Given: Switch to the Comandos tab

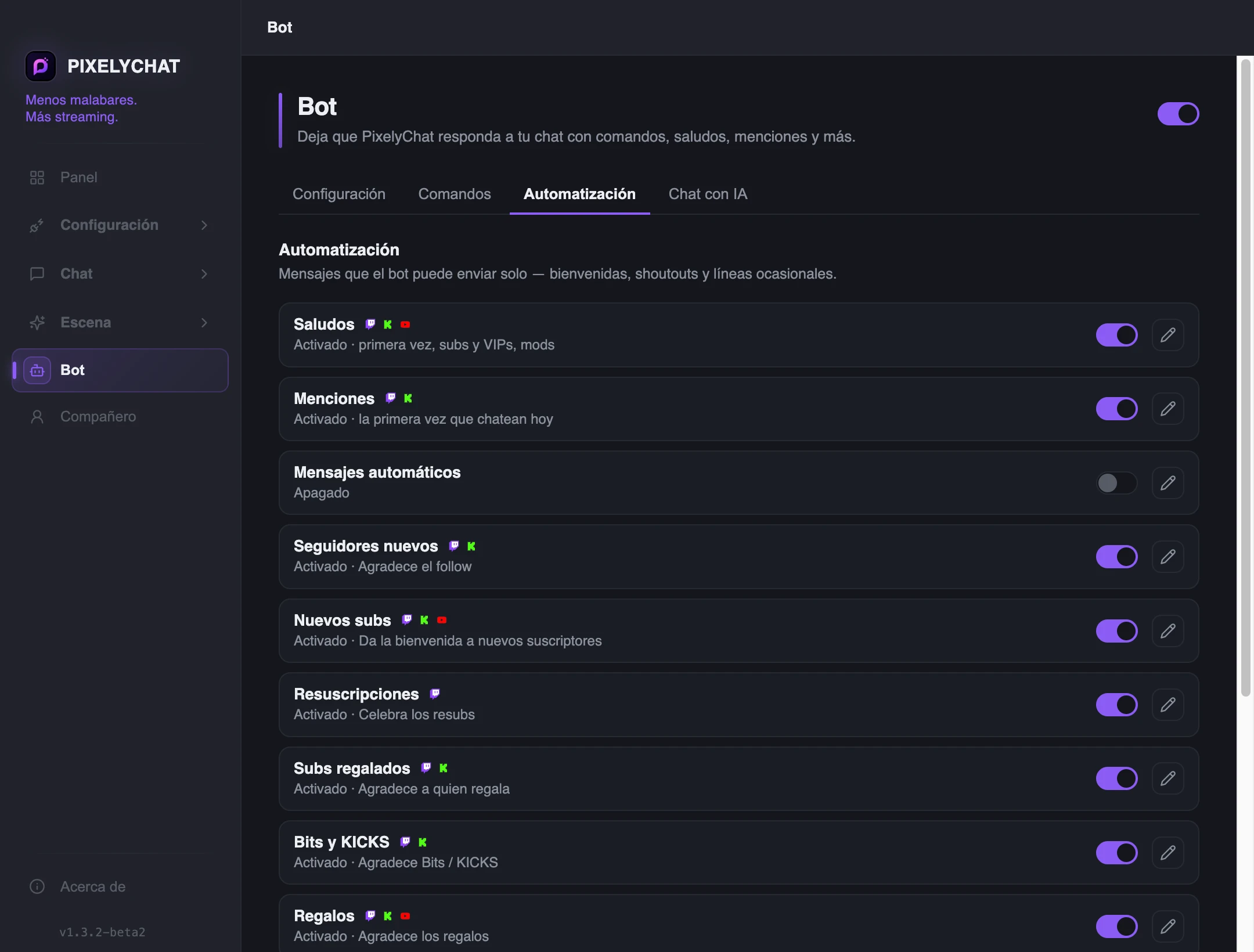Looking at the screenshot, I should point(455,194).
